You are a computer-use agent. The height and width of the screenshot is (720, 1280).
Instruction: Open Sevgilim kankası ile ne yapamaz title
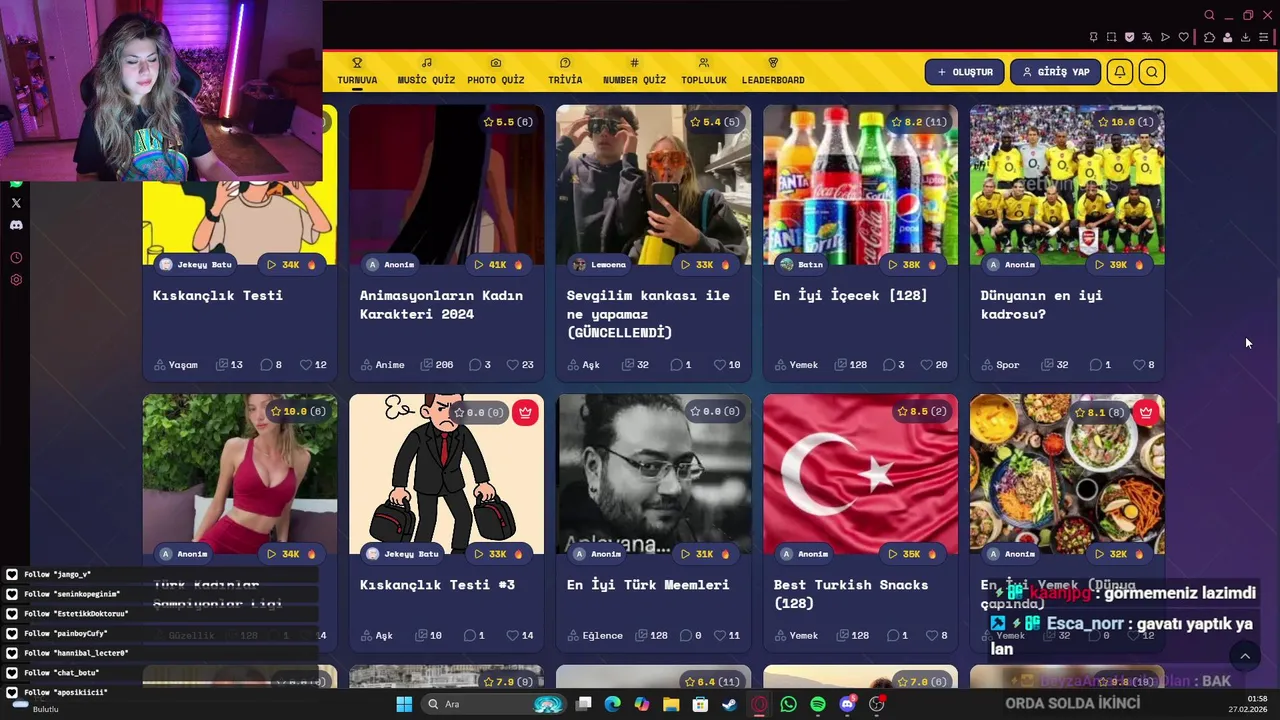coord(648,313)
